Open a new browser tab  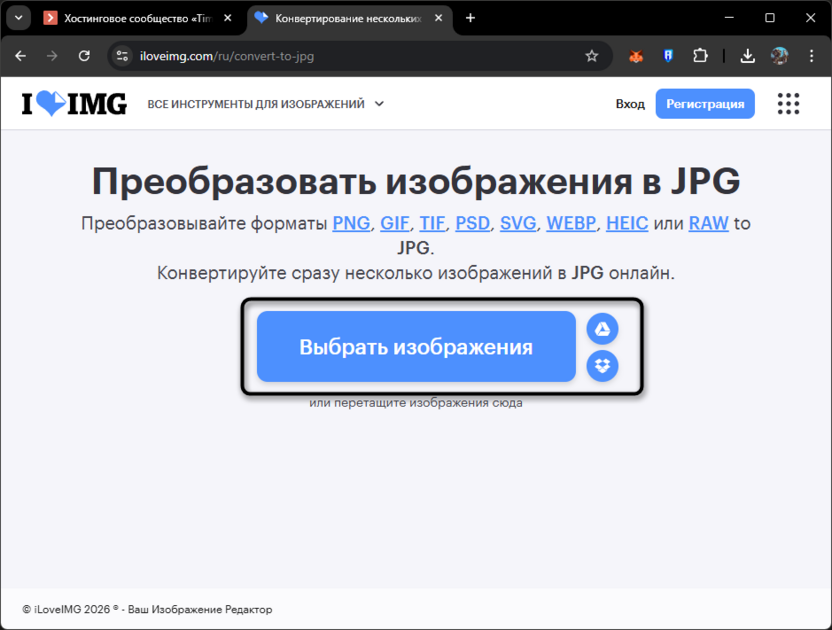point(470,17)
